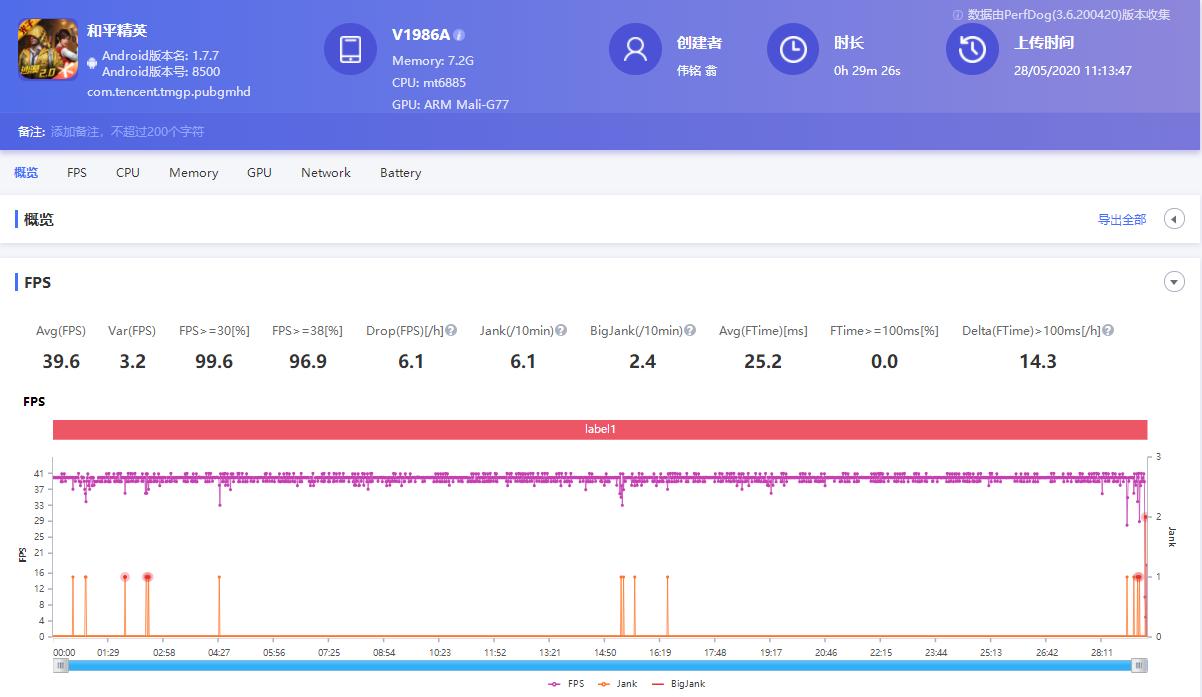Collapse the 概览 panel using the circular arrow
The height and width of the screenshot is (697, 1202).
coord(1174,218)
